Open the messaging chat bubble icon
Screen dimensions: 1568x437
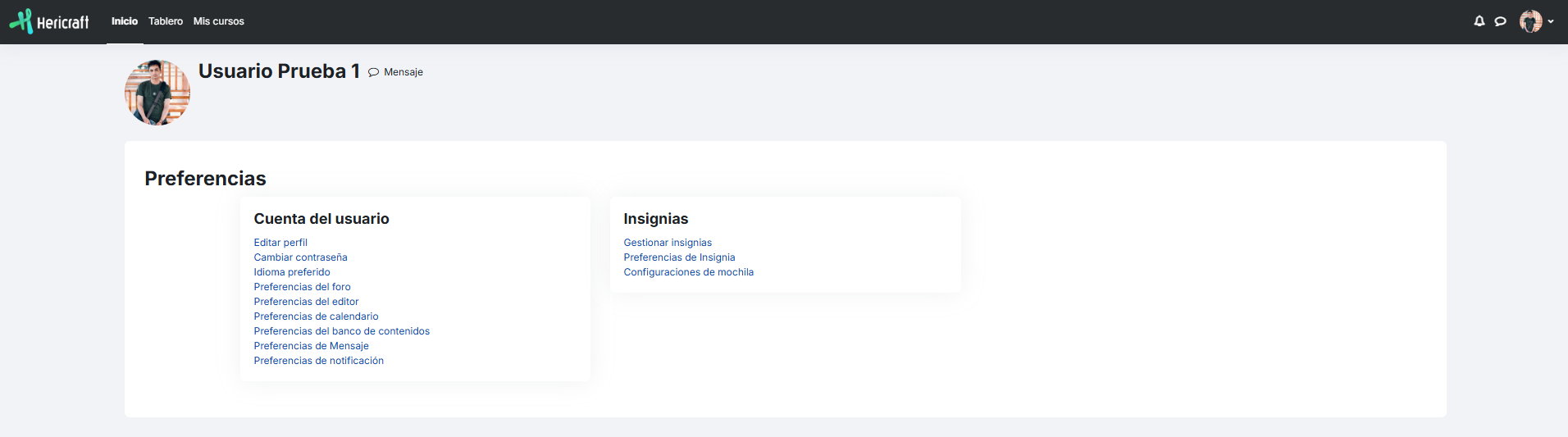coord(1500,21)
